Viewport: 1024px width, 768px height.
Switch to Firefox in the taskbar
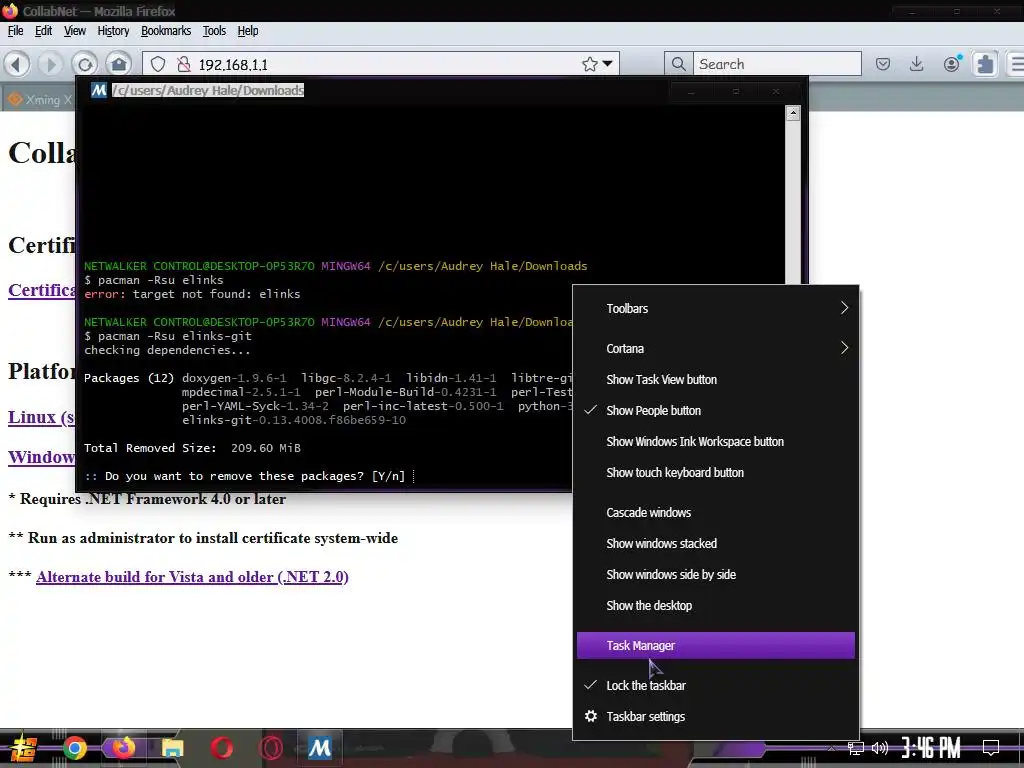(x=123, y=748)
